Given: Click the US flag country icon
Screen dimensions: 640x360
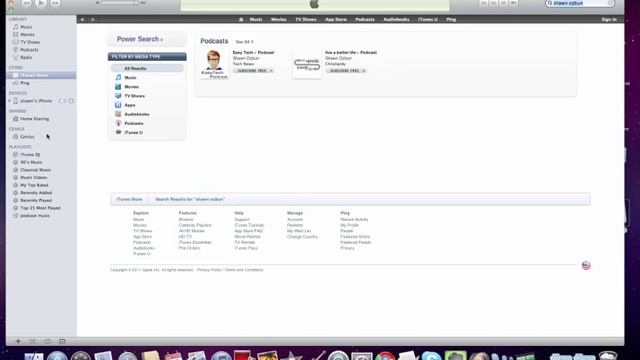Looking at the screenshot, I should 586,266.
